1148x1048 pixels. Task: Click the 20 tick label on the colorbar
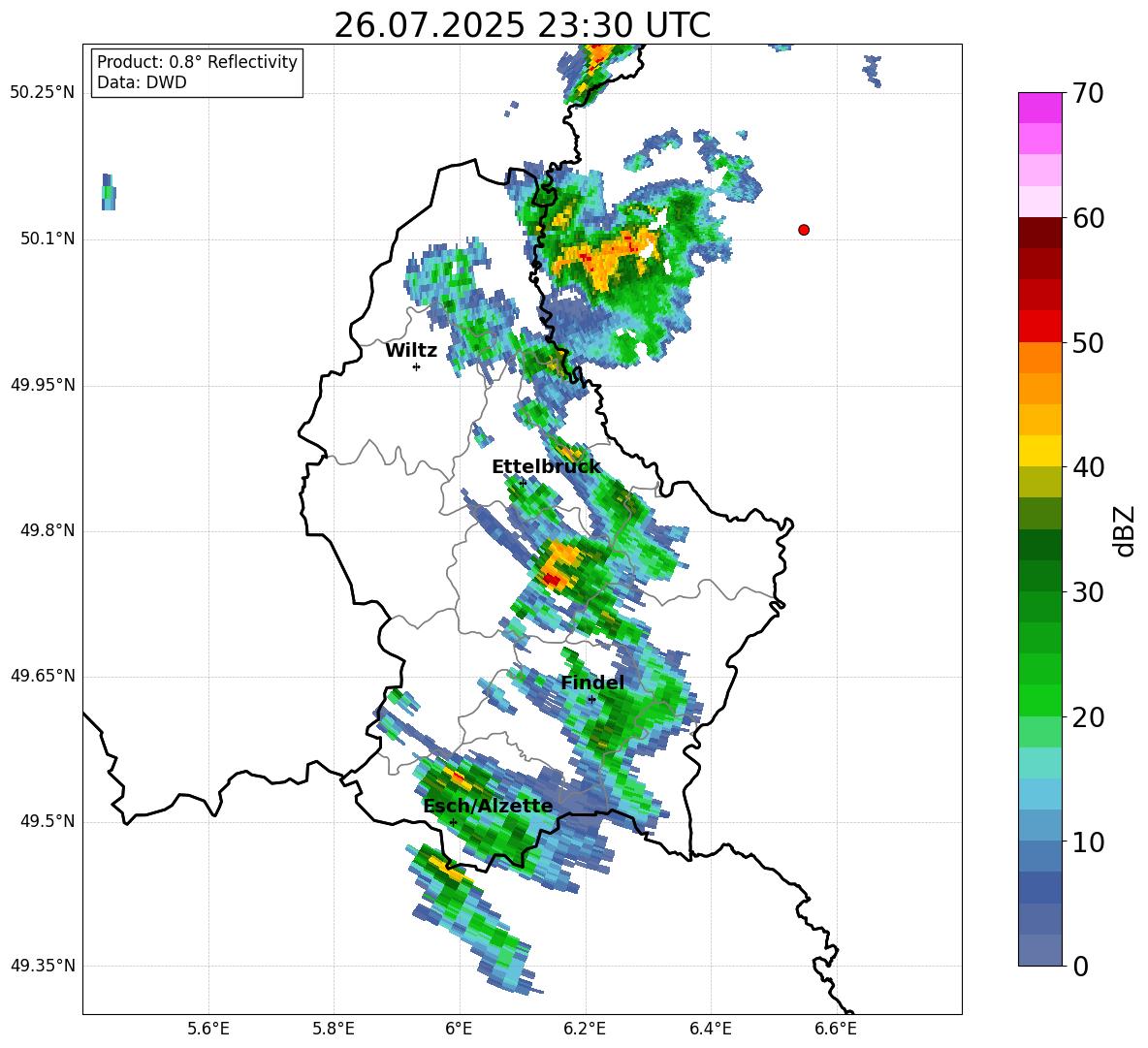coord(1087,717)
